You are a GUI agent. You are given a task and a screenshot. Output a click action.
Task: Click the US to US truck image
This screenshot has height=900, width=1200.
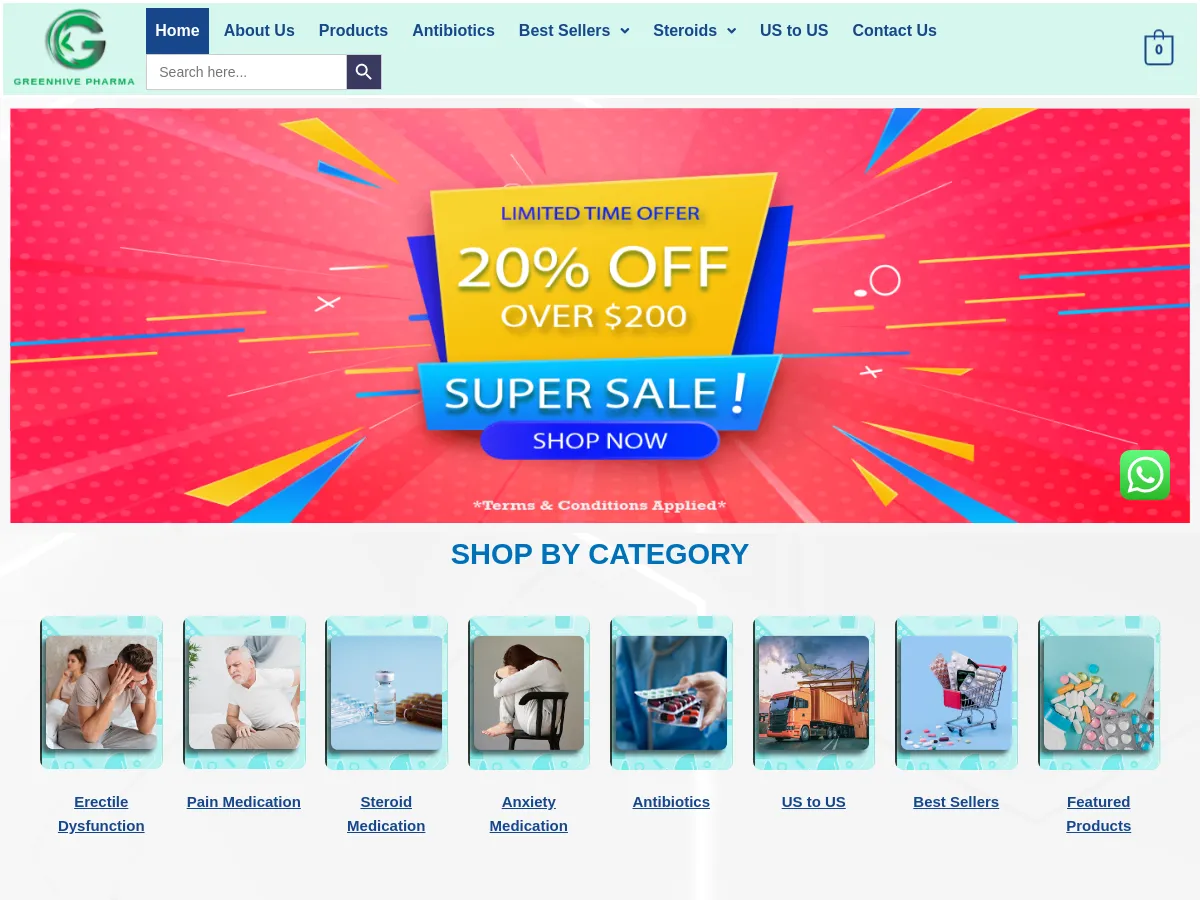(x=814, y=692)
